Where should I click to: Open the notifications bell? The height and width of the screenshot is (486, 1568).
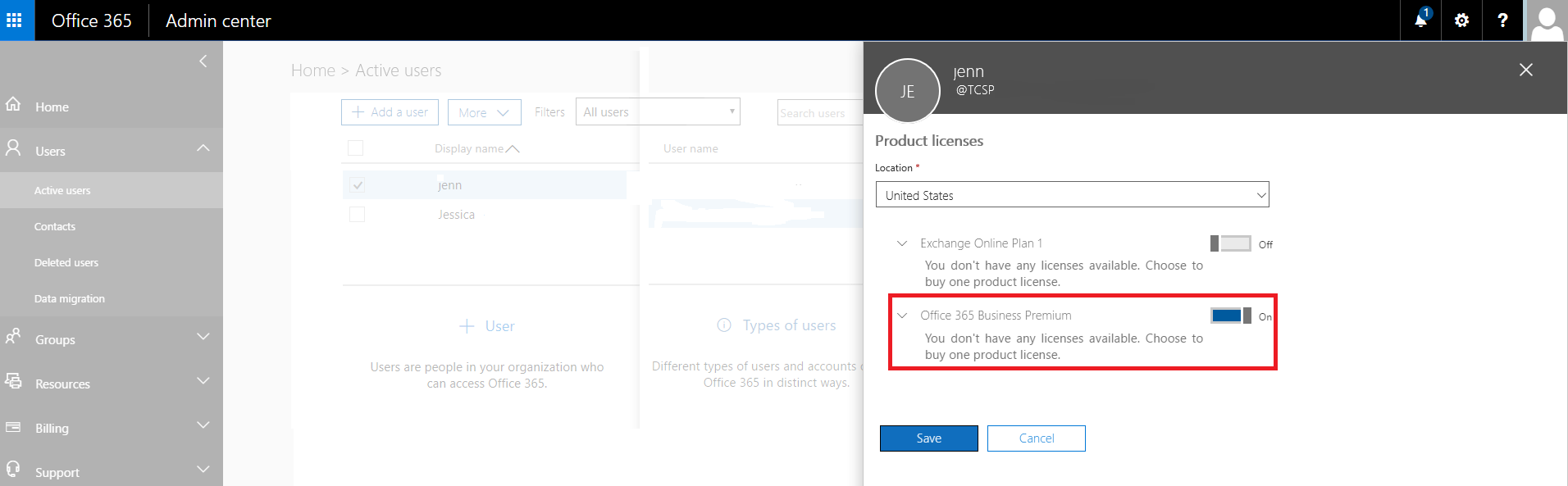1420,20
